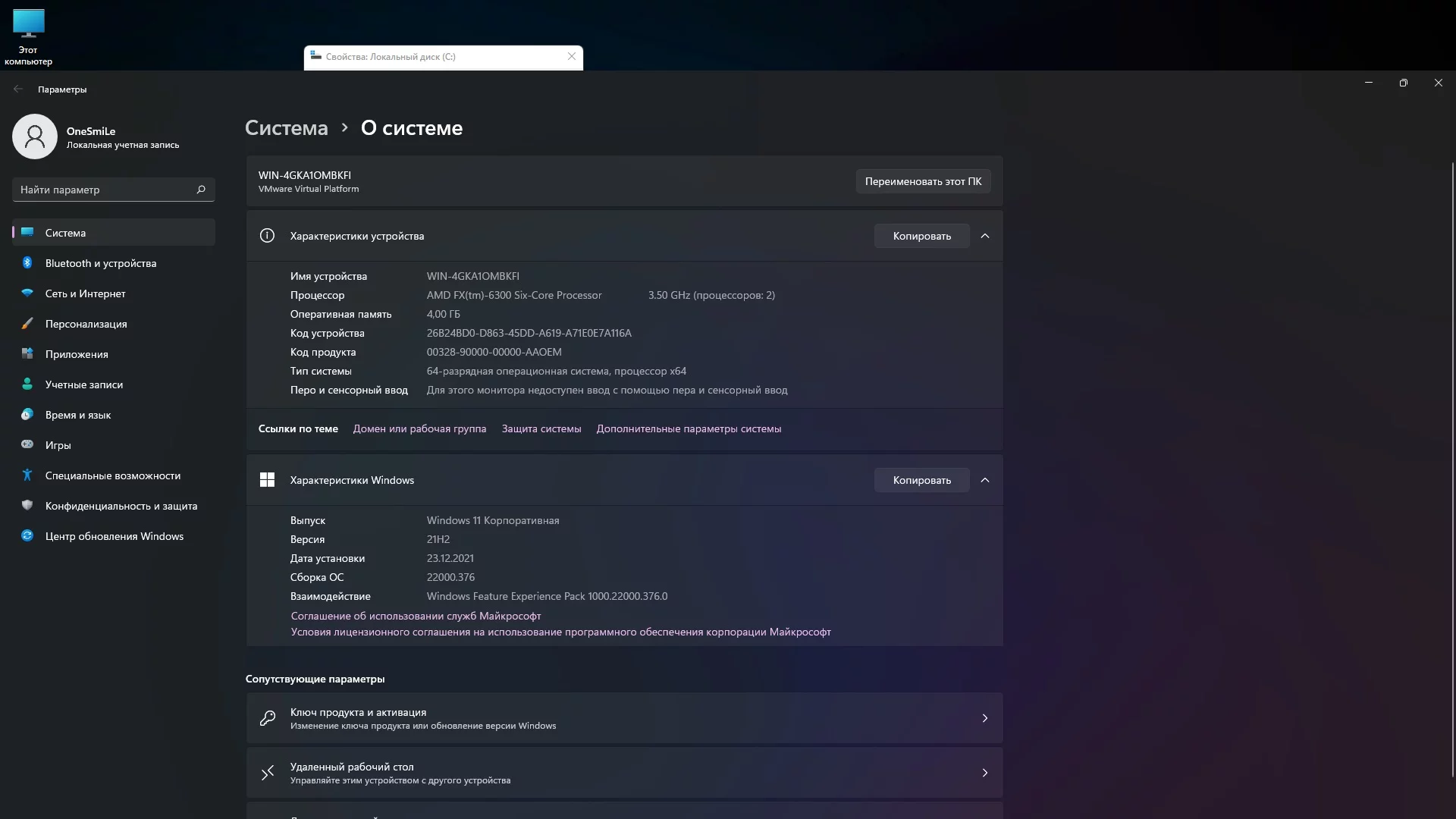Open Remote Desktop settings chevron
This screenshot has width=1456, height=819.
(985, 773)
